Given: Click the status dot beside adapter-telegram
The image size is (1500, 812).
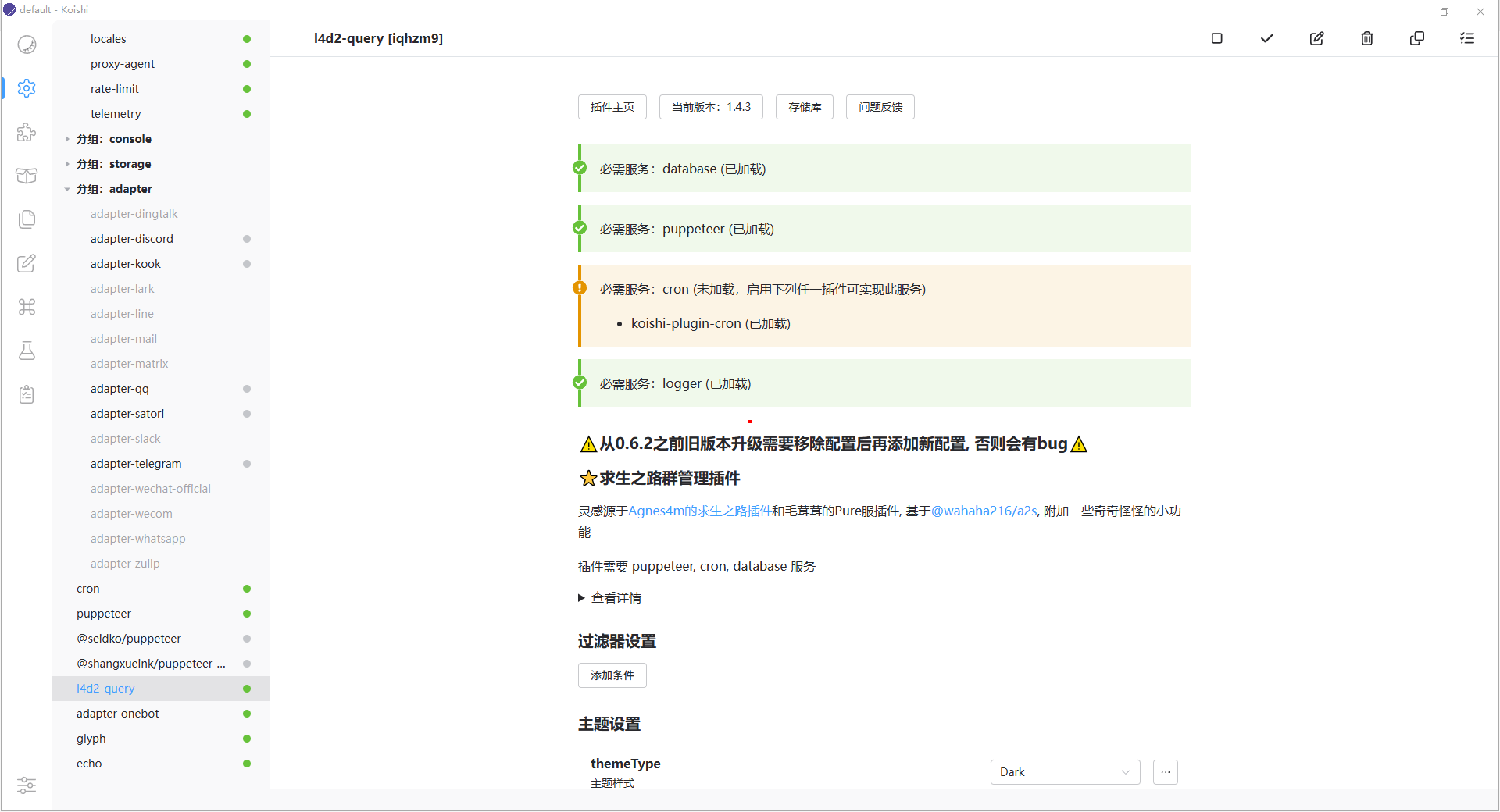Looking at the screenshot, I should point(247,464).
